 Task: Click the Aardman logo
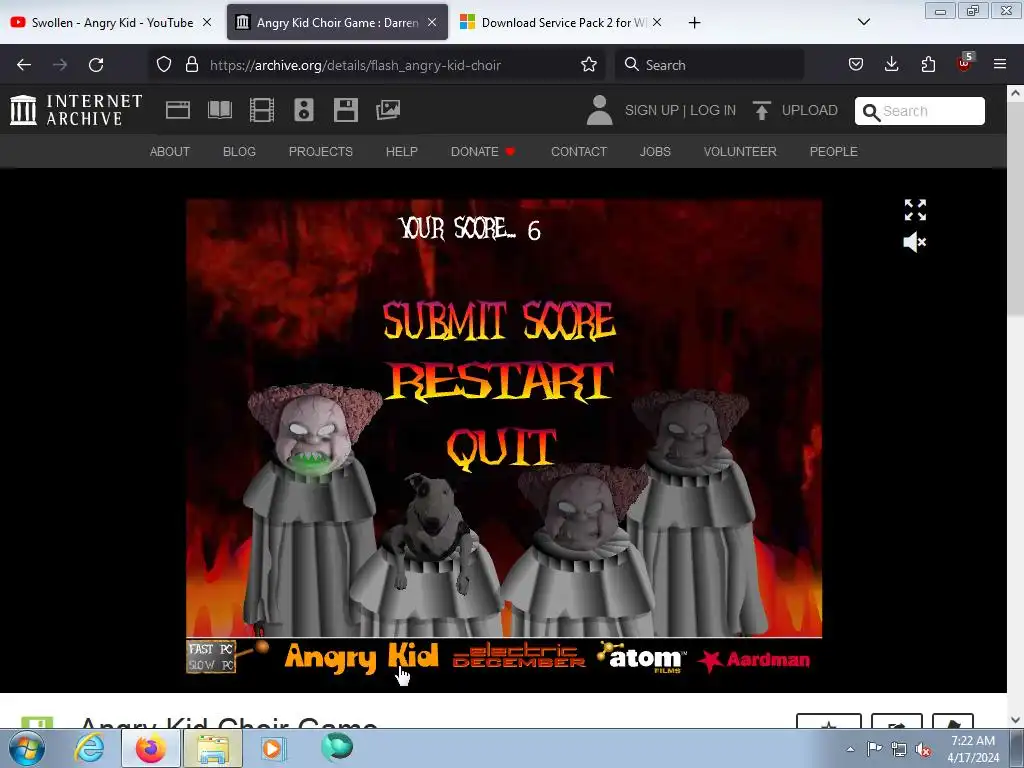click(754, 660)
